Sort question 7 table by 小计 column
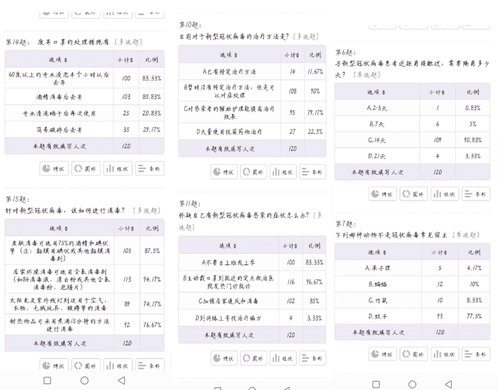The image size is (500, 390). tap(439, 252)
